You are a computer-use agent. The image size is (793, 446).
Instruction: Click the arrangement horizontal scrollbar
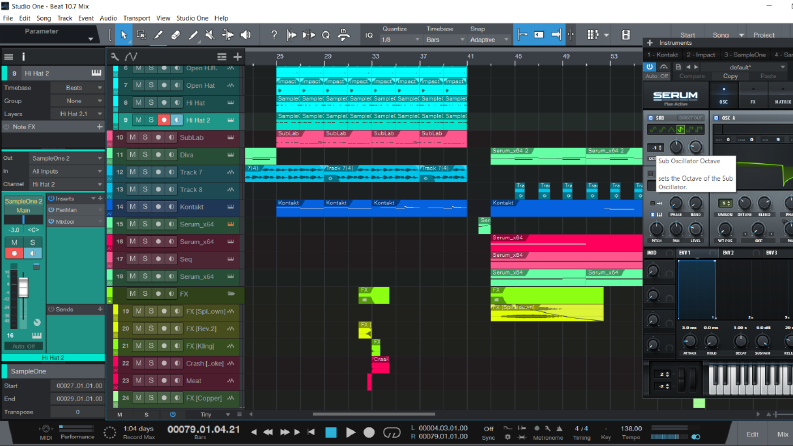point(374,414)
